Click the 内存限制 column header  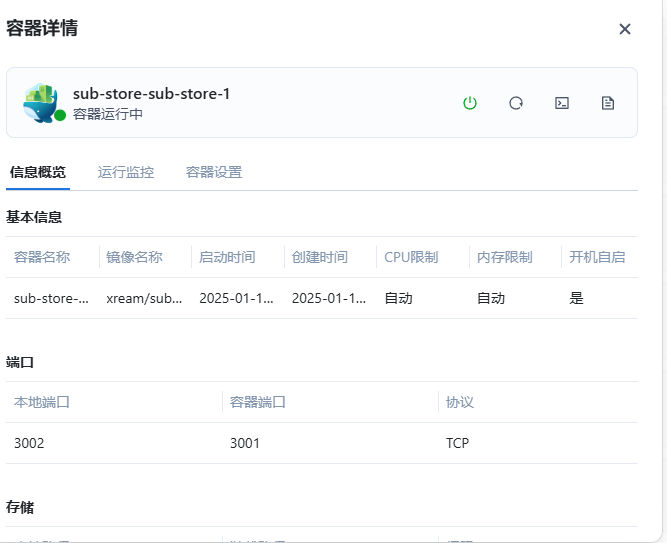[x=505, y=257]
